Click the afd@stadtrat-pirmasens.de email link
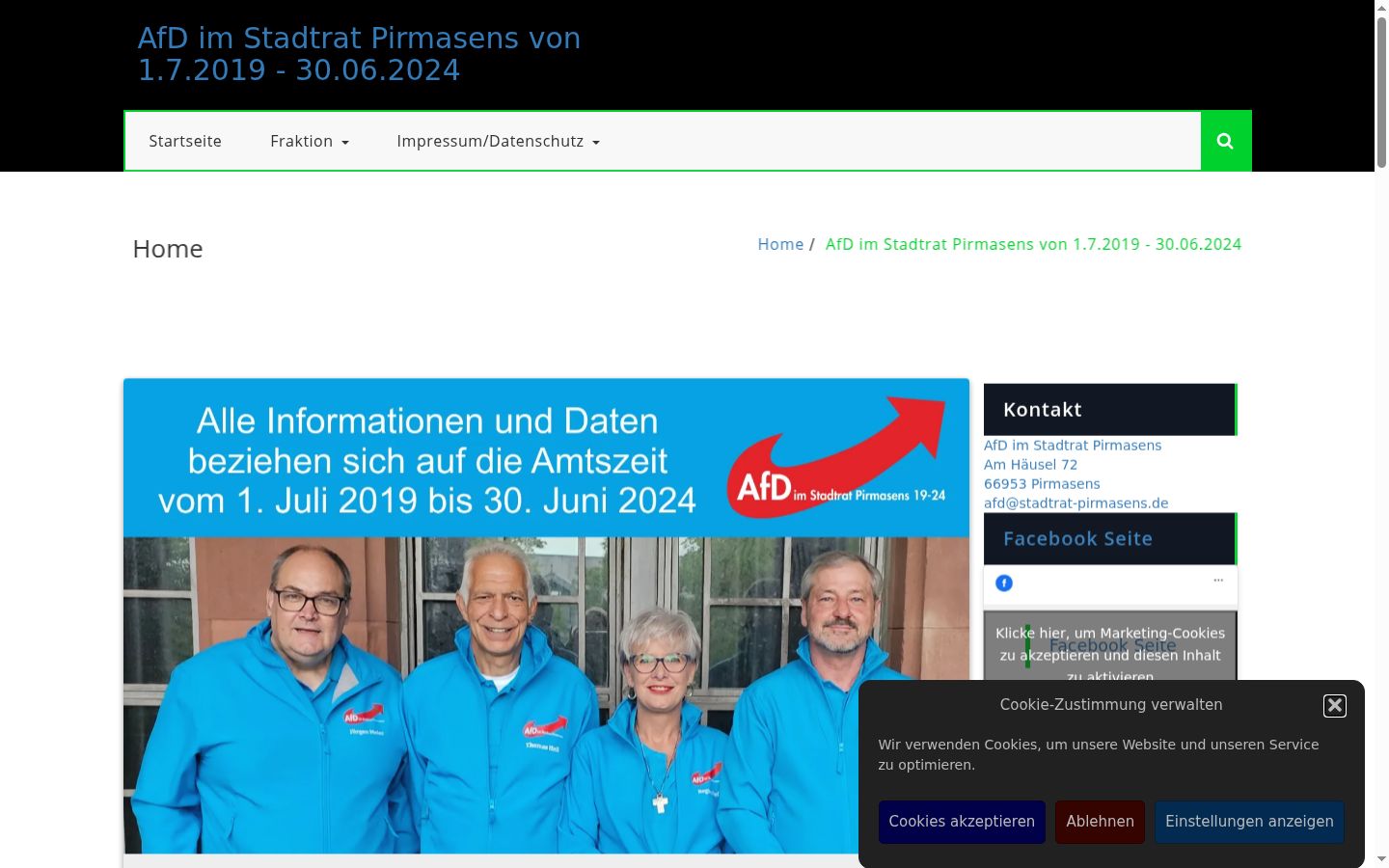The height and width of the screenshot is (868, 1389). point(1076,502)
